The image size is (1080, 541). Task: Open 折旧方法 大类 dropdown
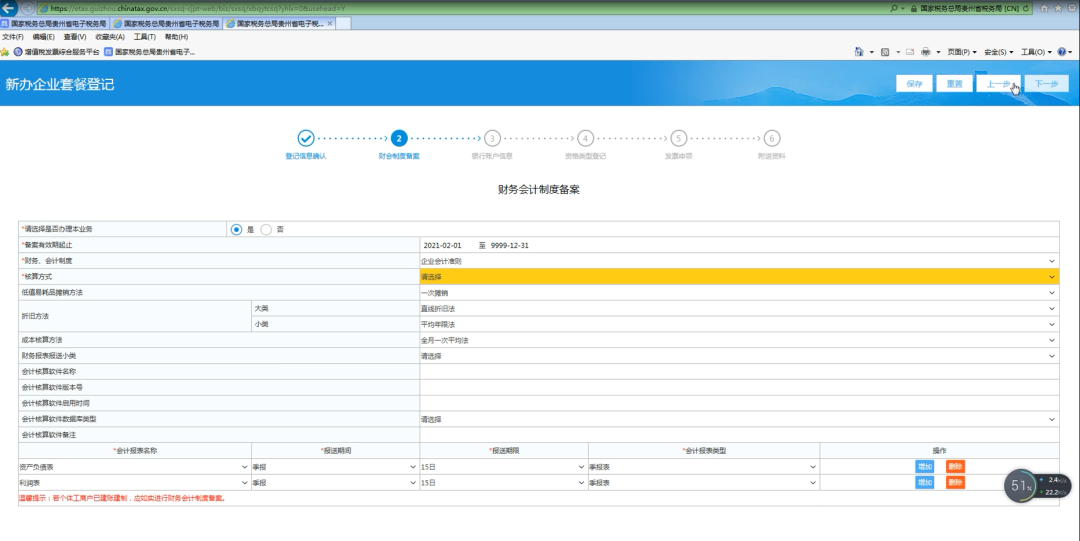738,309
